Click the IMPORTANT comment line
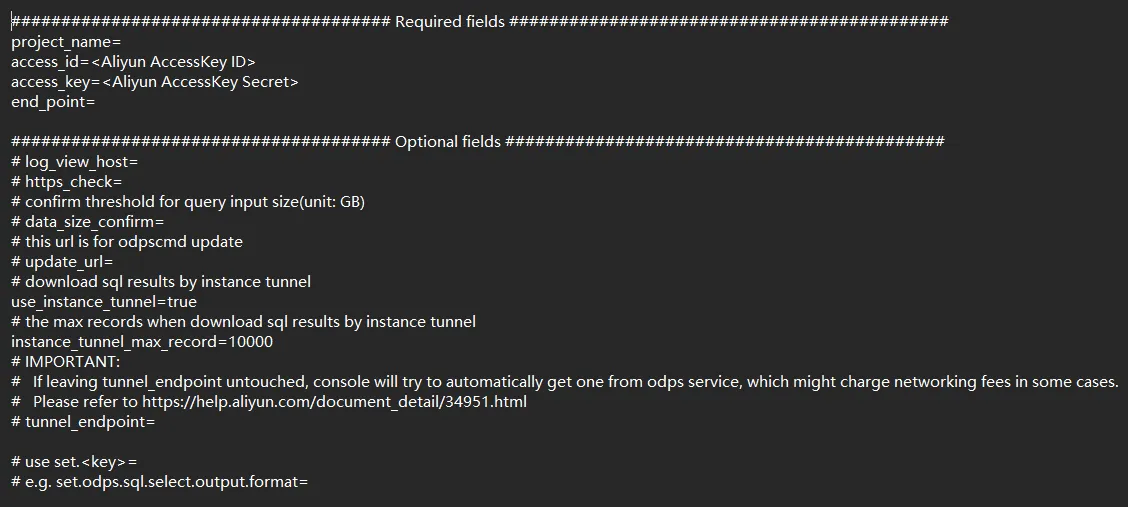 tap(66, 362)
